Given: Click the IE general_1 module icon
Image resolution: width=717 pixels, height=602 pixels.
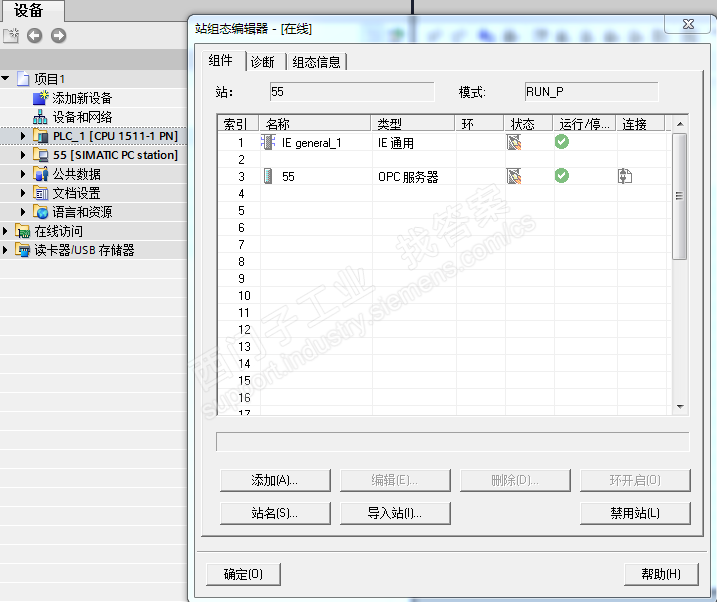Looking at the screenshot, I should pyautogui.click(x=268, y=143).
